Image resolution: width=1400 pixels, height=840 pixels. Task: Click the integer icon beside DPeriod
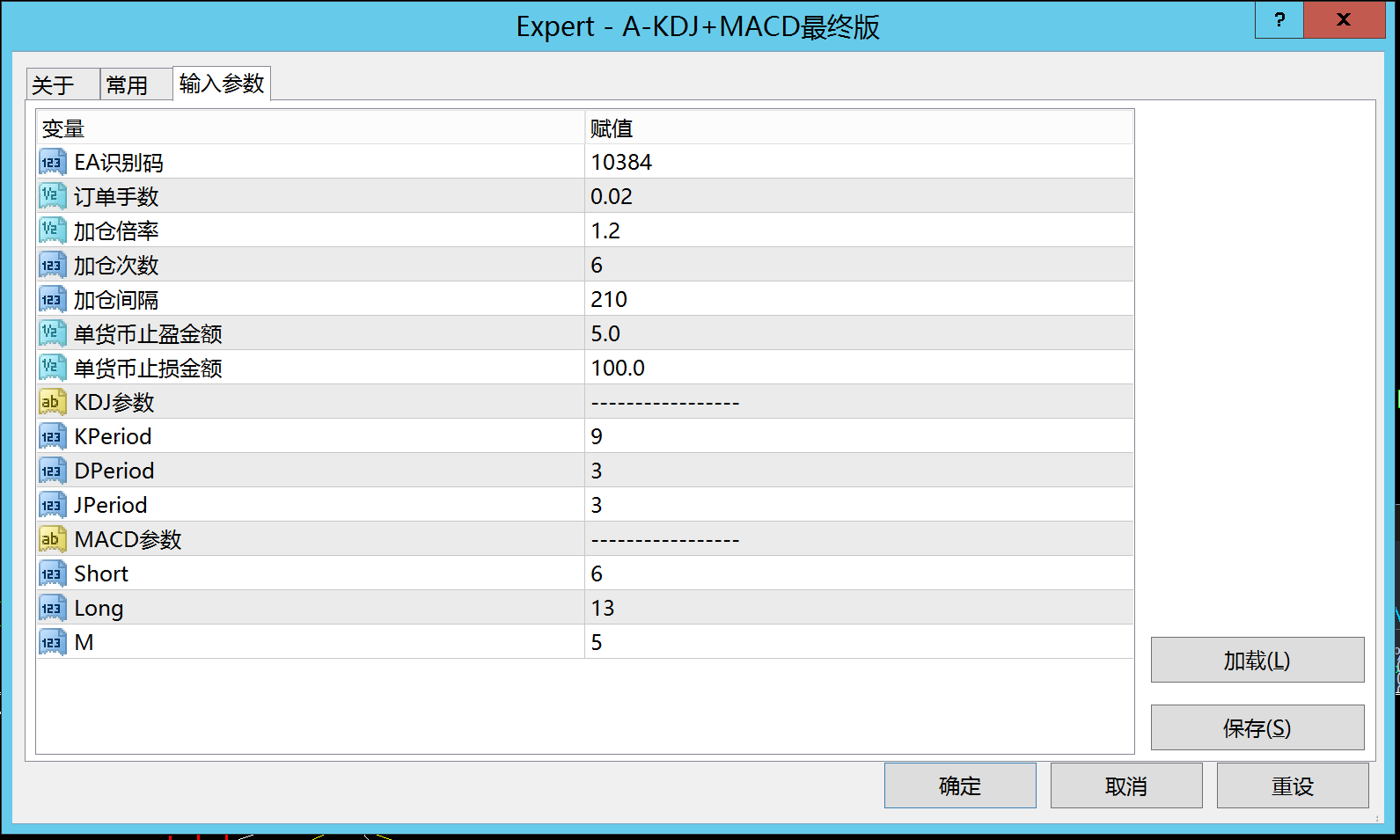[52, 471]
